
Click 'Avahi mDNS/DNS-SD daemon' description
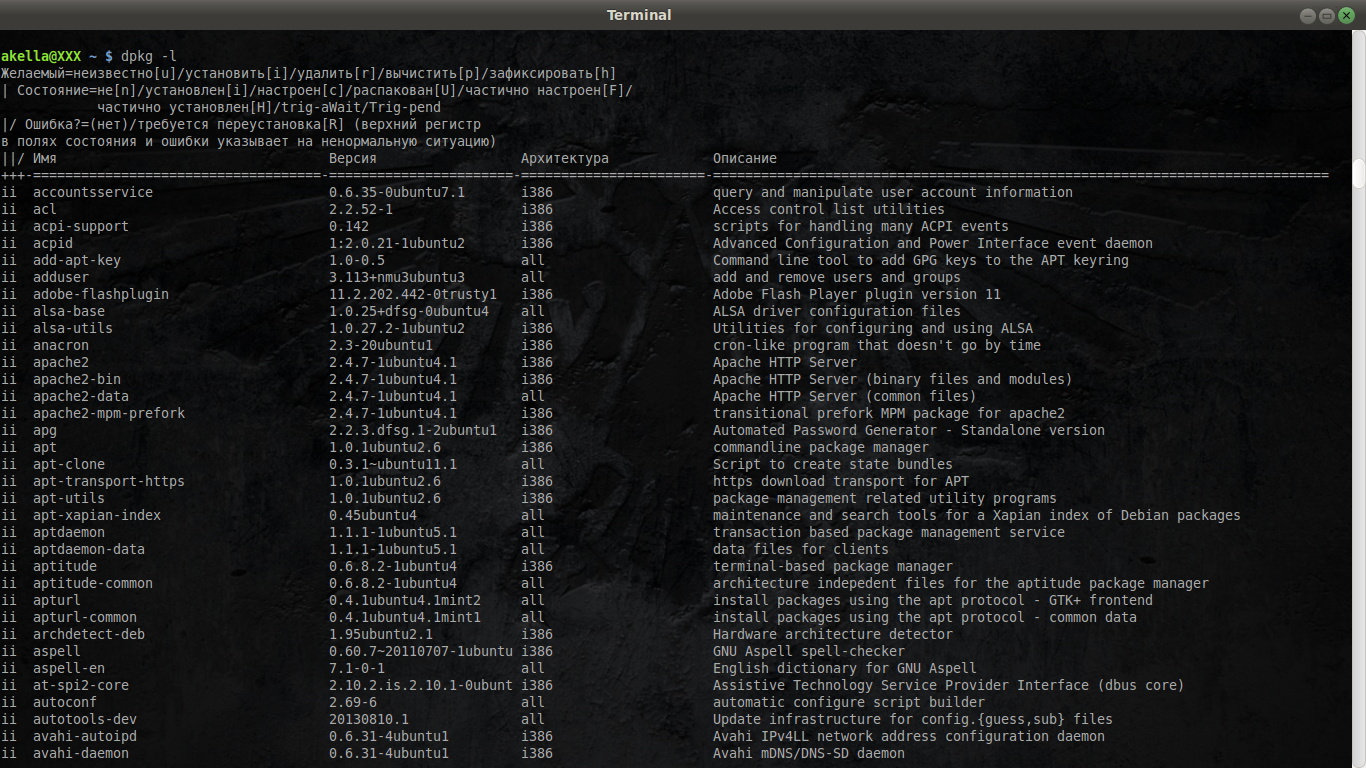coord(809,753)
